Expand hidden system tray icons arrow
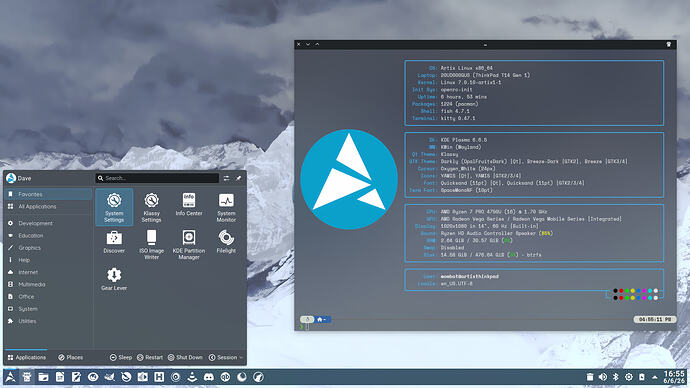This screenshot has width=690, height=388. pyautogui.click(x=655, y=377)
